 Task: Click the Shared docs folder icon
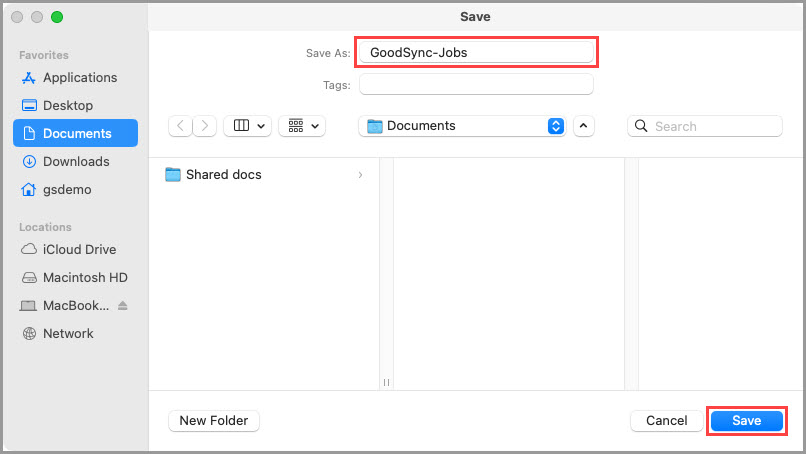pyautogui.click(x=173, y=175)
